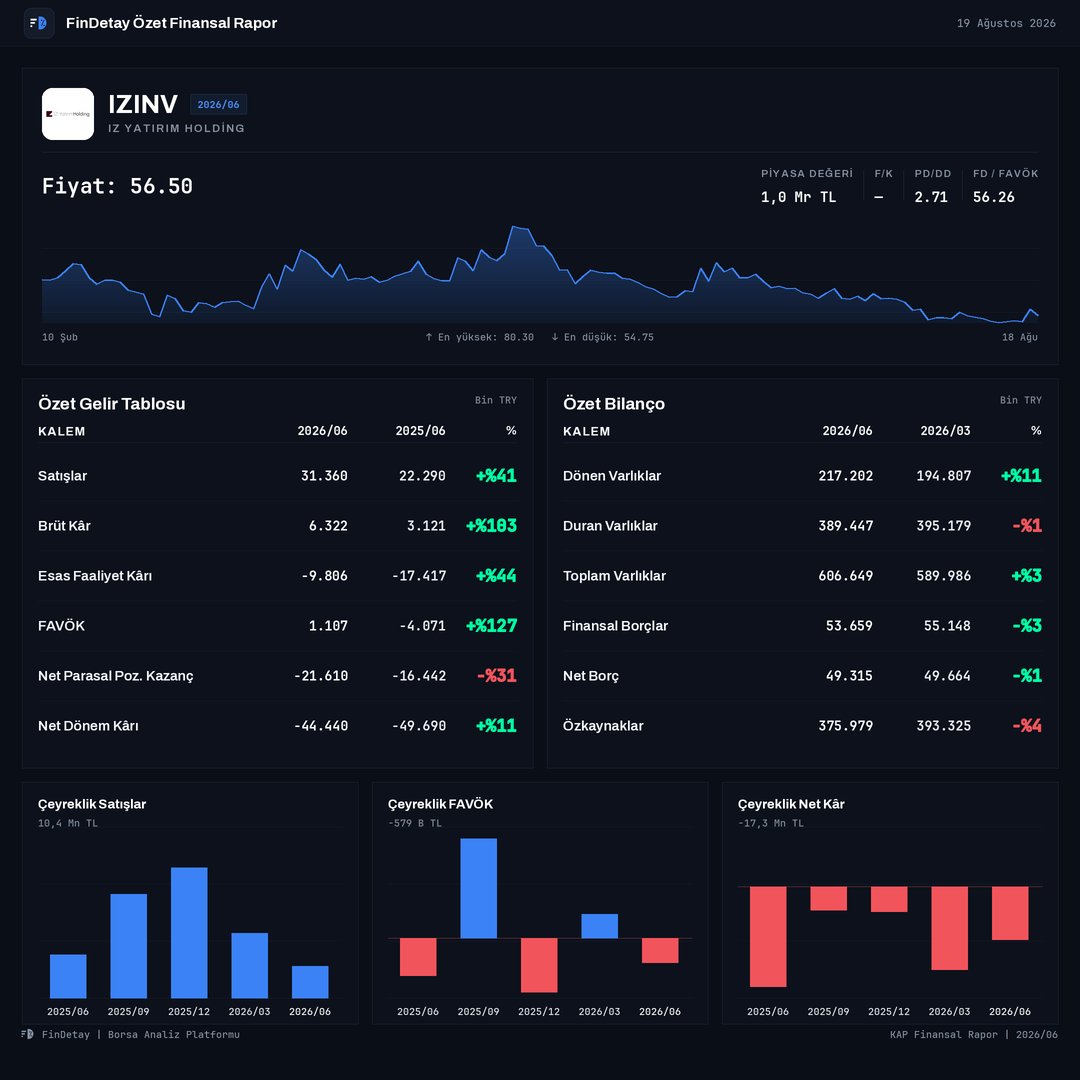Click the Duran Varlıklar row label
This screenshot has height=1080, width=1080.
click(x=610, y=526)
